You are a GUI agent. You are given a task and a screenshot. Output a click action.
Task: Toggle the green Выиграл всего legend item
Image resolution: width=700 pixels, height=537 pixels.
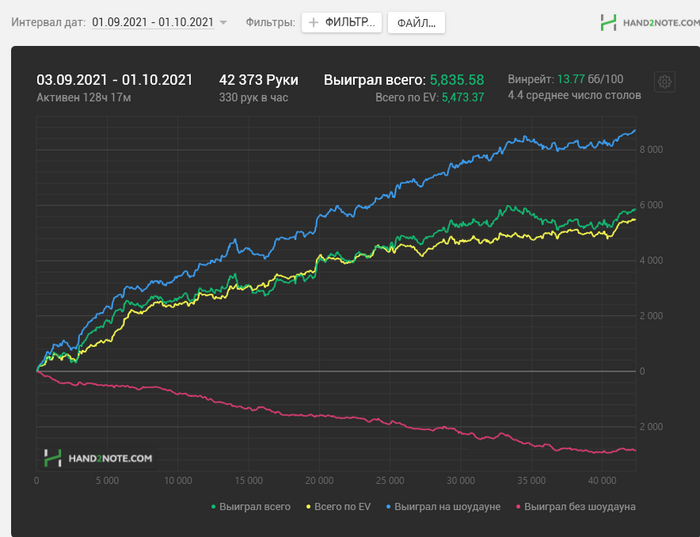click(x=250, y=507)
